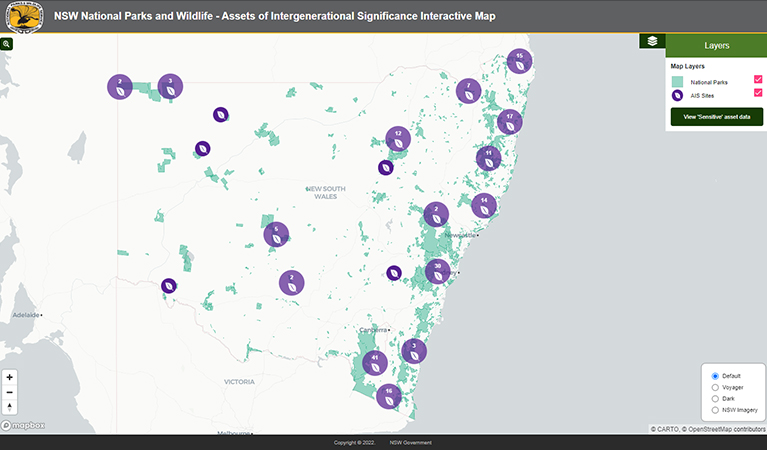The width and height of the screenshot is (767, 450).
Task: Open the 17-site AIS cluster marker
Action: [x=510, y=122]
